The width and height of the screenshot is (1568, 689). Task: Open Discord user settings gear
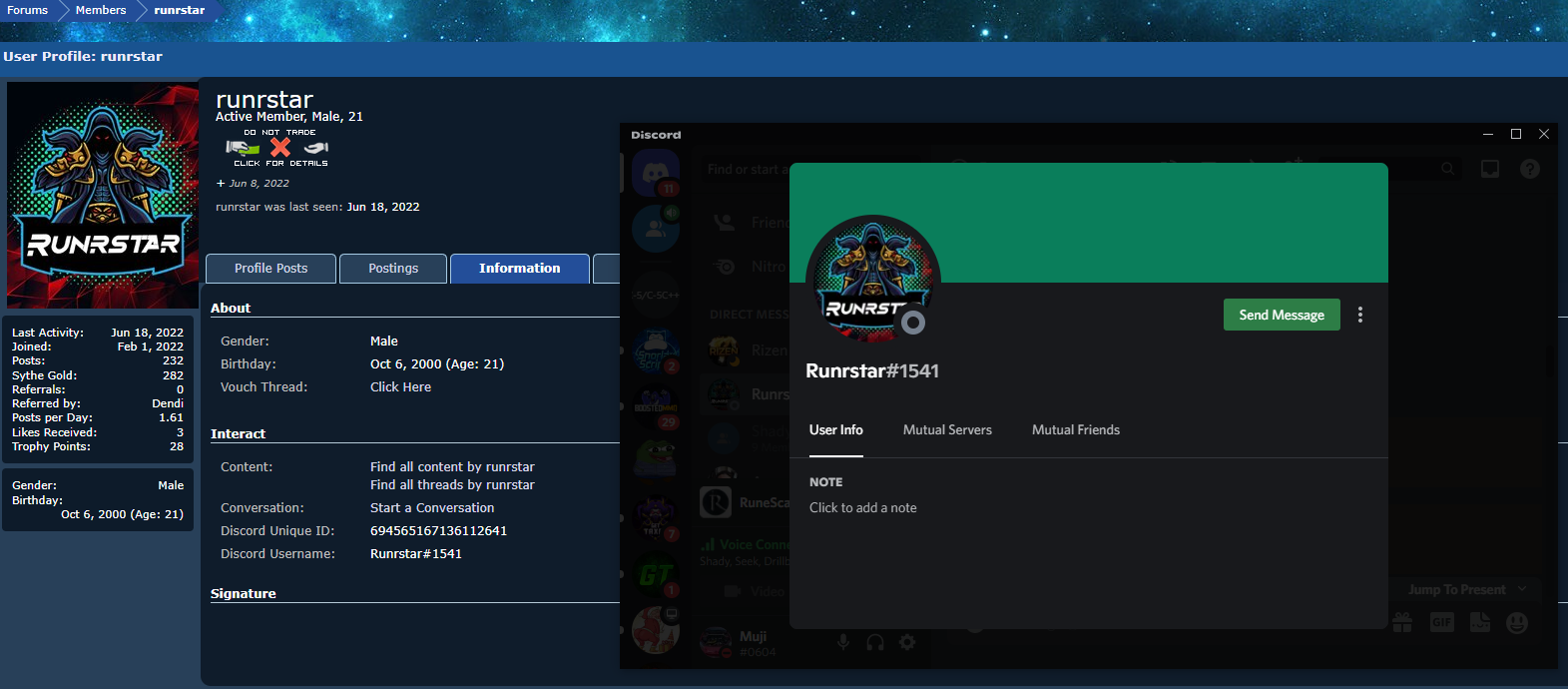click(x=907, y=642)
